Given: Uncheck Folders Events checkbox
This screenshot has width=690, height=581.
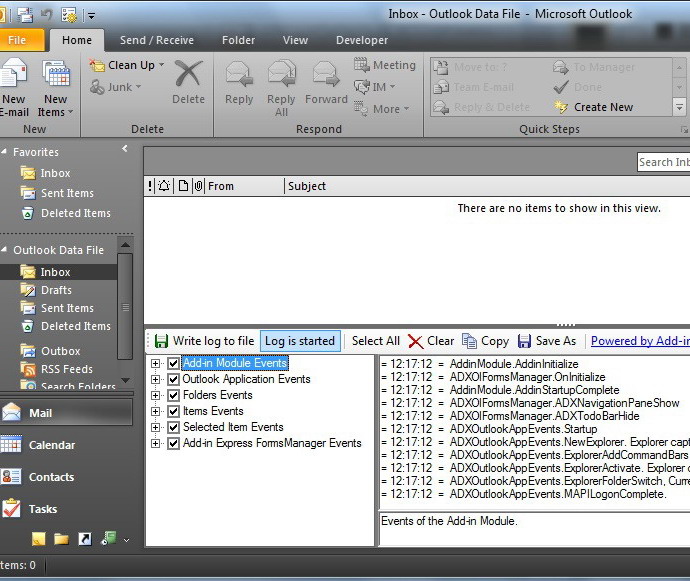Looking at the screenshot, I should coord(173,395).
